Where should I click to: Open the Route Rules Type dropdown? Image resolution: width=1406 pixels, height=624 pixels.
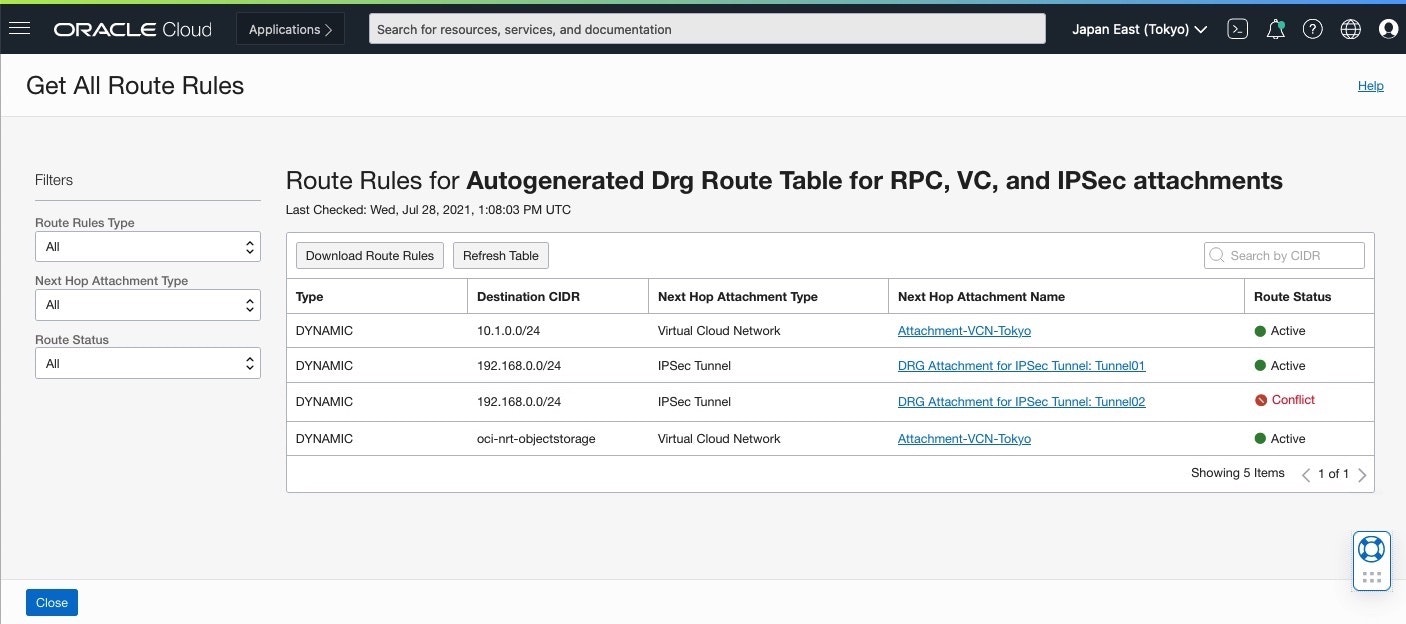point(148,247)
